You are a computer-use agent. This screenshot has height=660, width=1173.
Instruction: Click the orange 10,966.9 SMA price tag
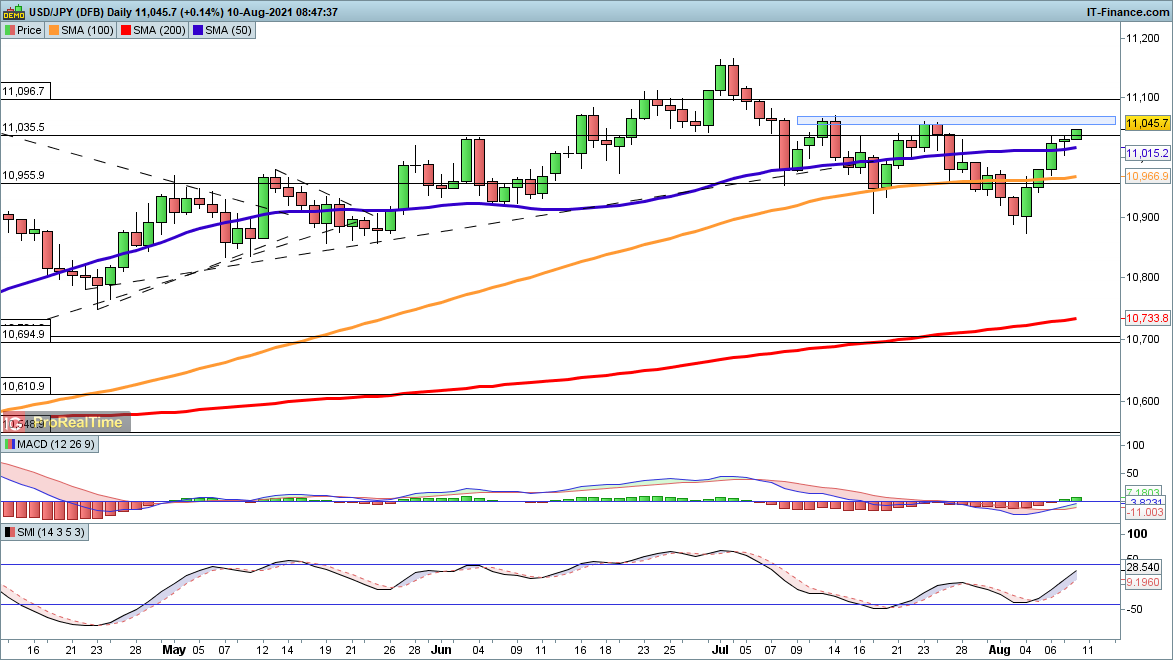pos(1147,177)
